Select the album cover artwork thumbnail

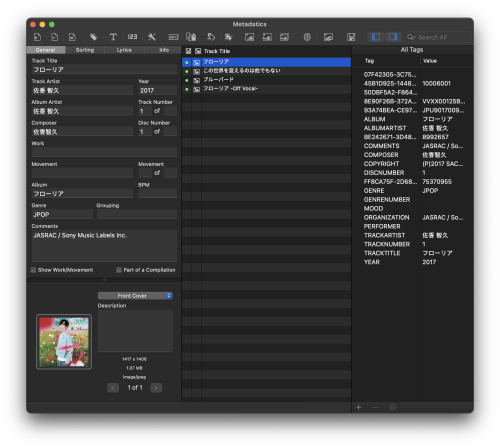(x=64, y=342)
